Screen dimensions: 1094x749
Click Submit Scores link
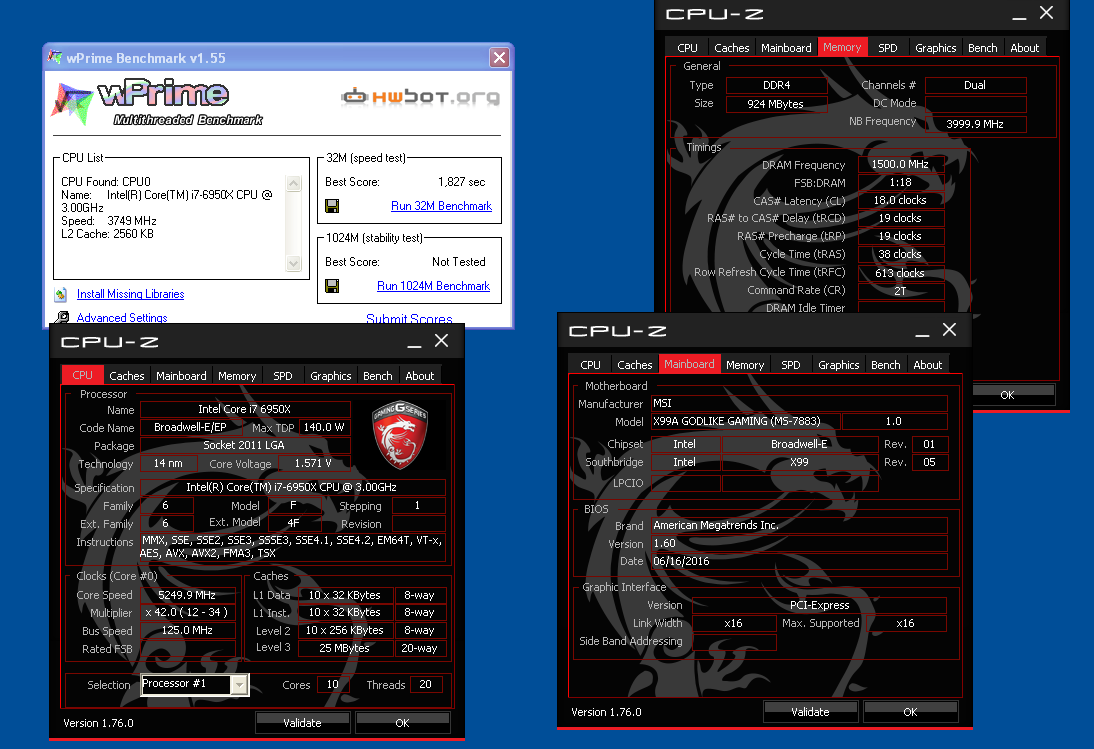coord(410,319)
